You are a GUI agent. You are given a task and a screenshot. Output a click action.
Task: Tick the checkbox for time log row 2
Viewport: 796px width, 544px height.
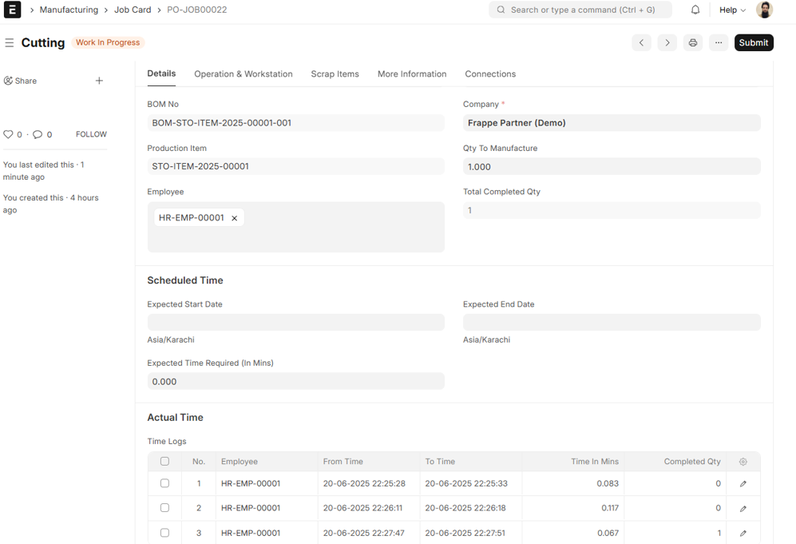165,508
